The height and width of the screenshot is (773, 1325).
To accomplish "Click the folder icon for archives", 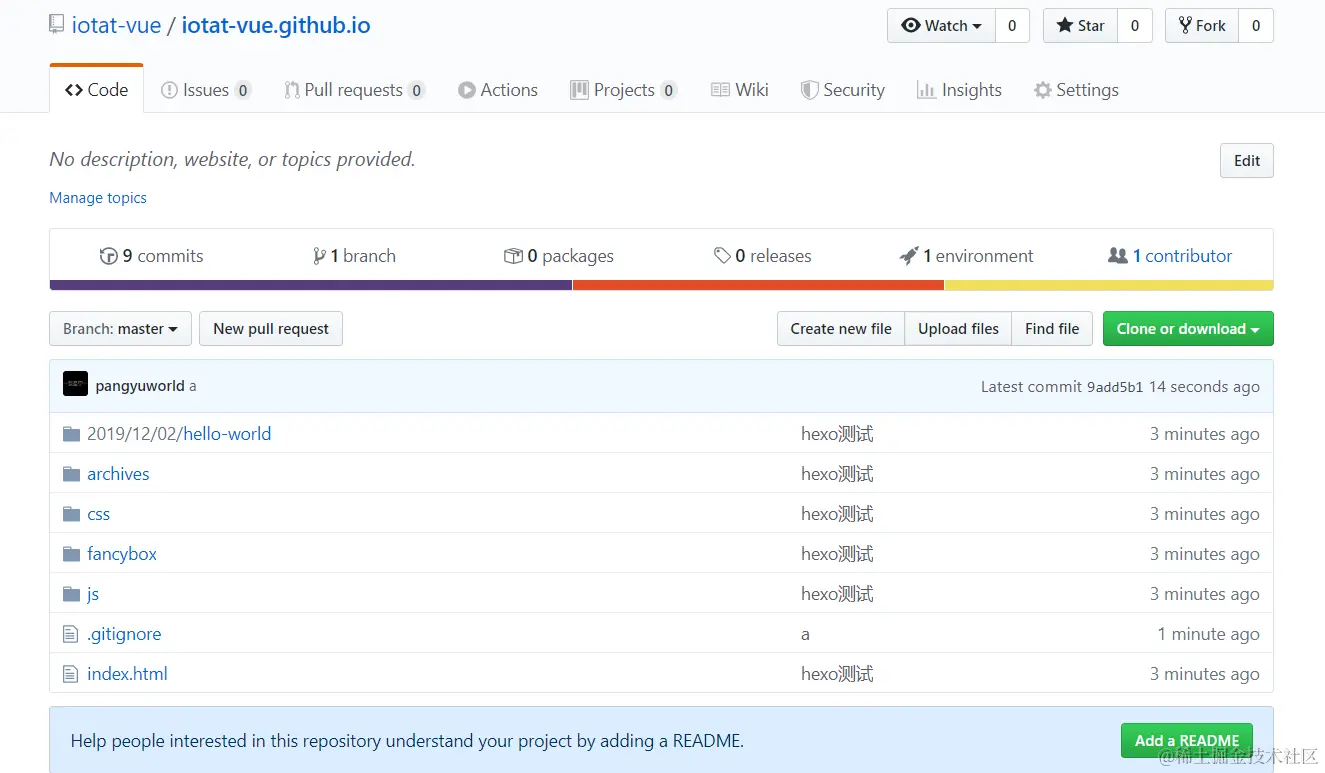I will pyautogui.click(x=71, y=474).
